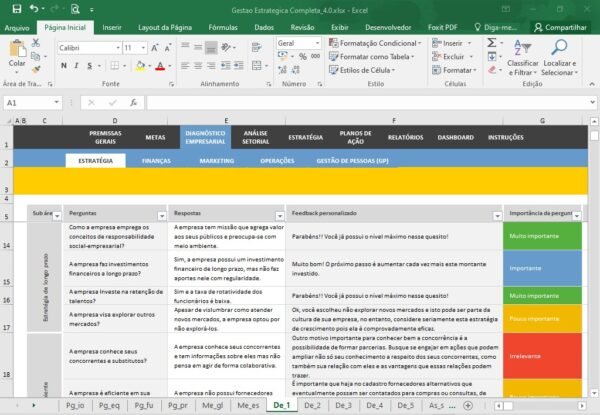The width and height of the screenshot is (600, 415).
Task: Click the Compartilhar button
Action: pos(561,28)
